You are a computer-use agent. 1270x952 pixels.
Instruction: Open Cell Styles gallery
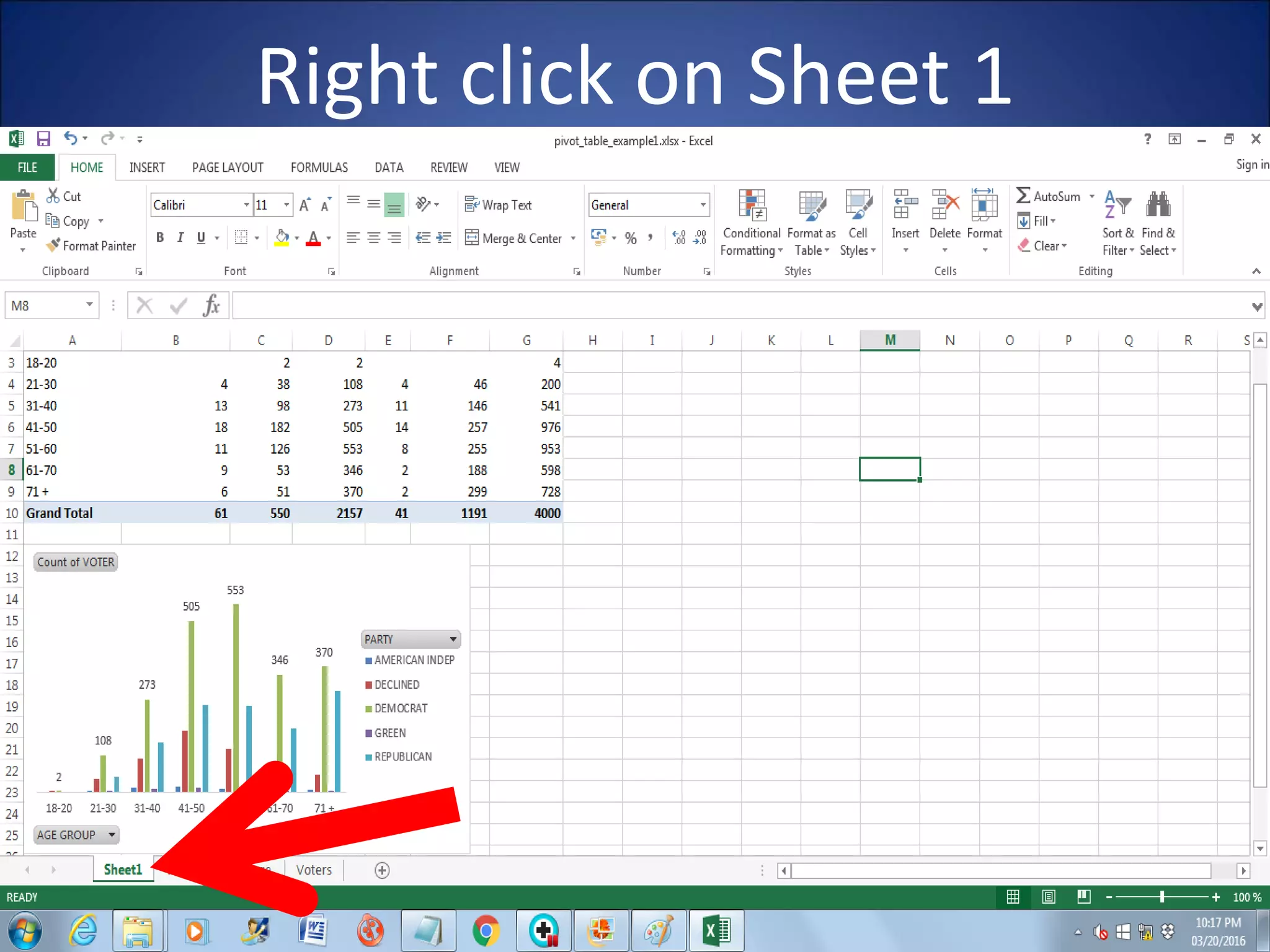point(858,223)
